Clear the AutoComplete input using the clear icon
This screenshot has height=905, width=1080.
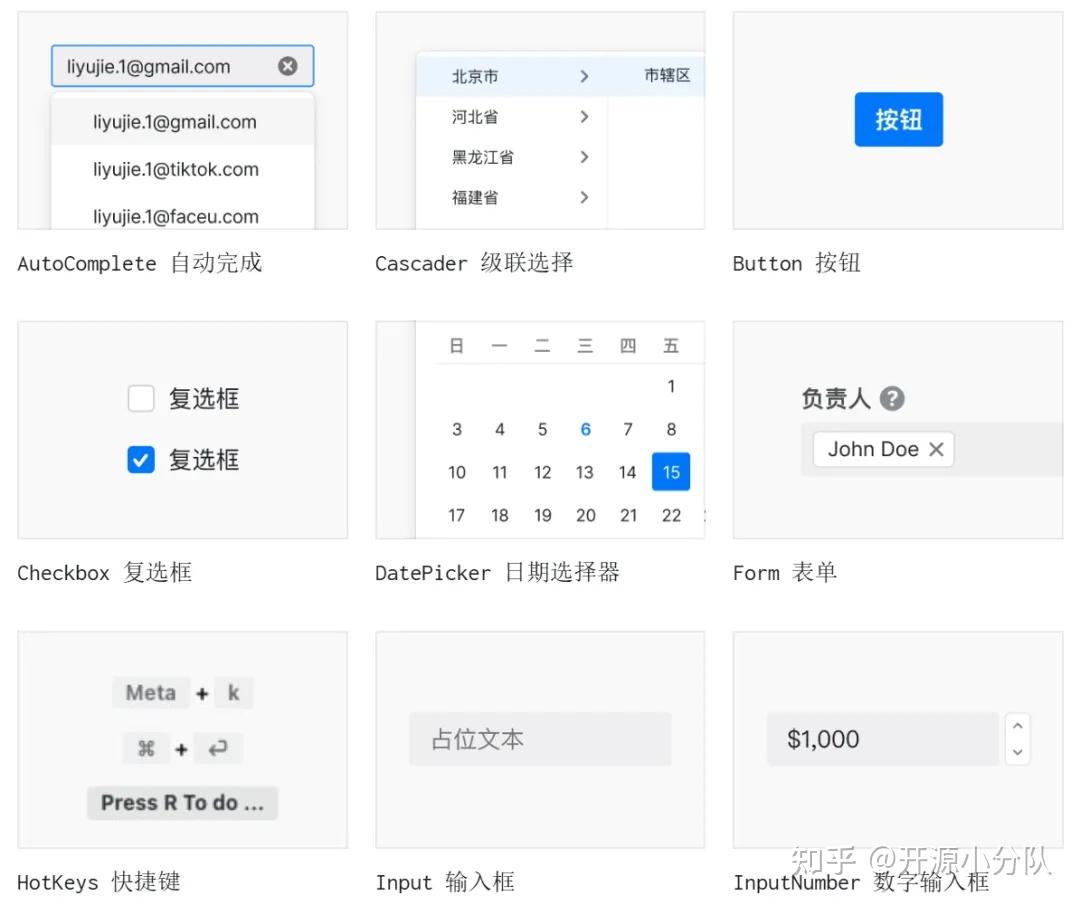287,66
